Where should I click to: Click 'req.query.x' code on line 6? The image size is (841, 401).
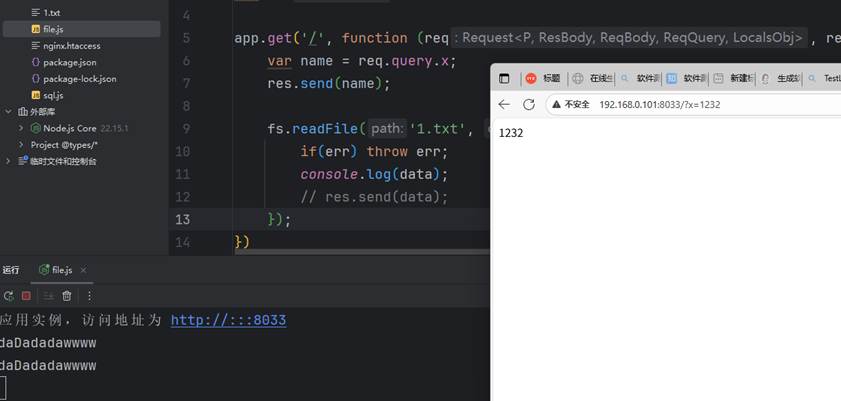click(407, 61)
